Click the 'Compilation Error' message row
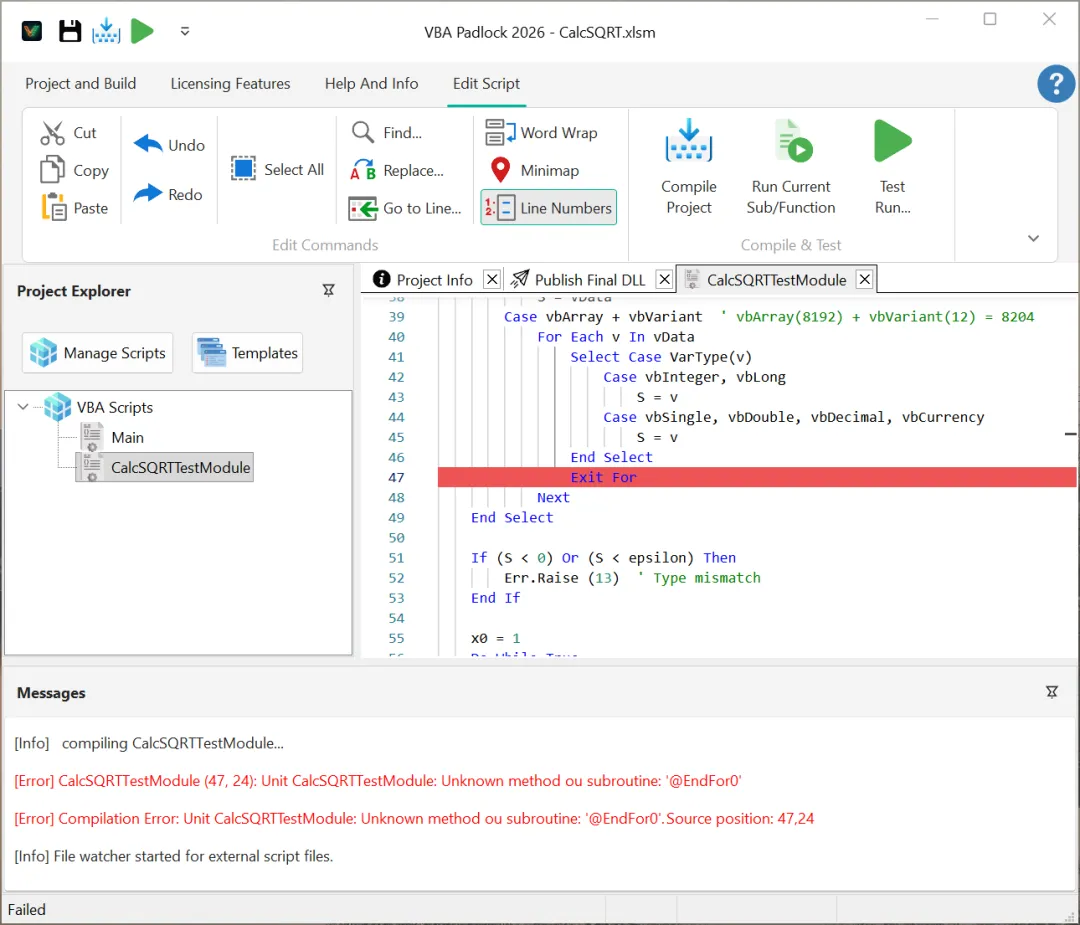 pos(414,818)
